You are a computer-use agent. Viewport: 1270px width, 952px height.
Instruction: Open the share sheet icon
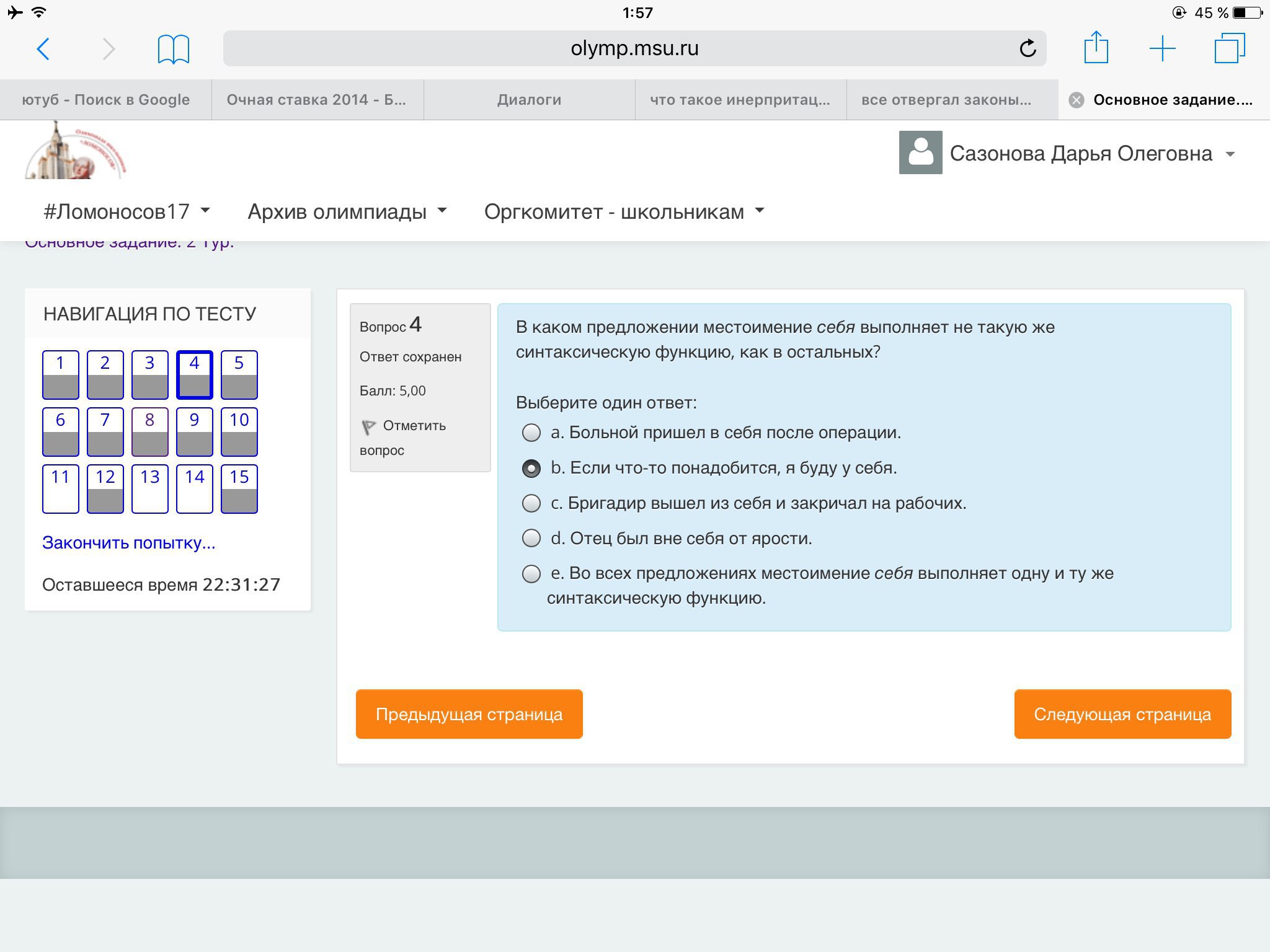pos(1096,48)
